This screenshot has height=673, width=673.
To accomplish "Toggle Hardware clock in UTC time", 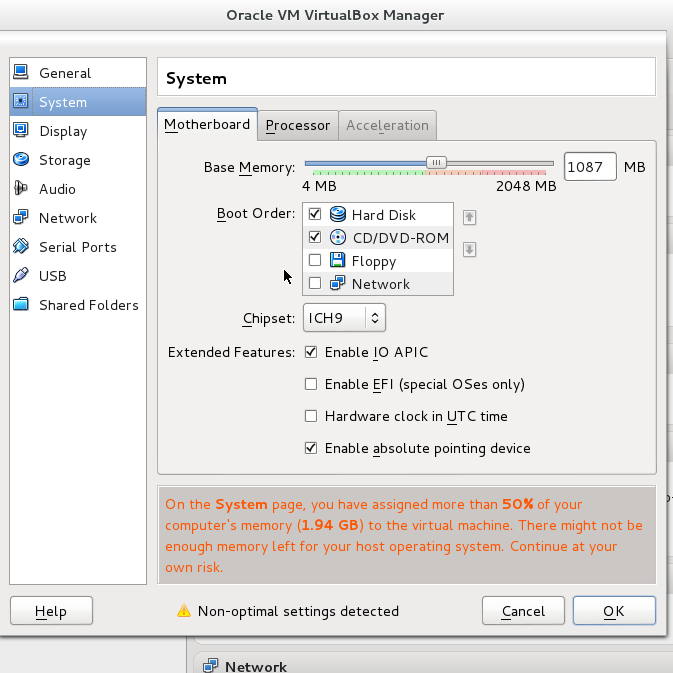I will click(x=311, y=416).
